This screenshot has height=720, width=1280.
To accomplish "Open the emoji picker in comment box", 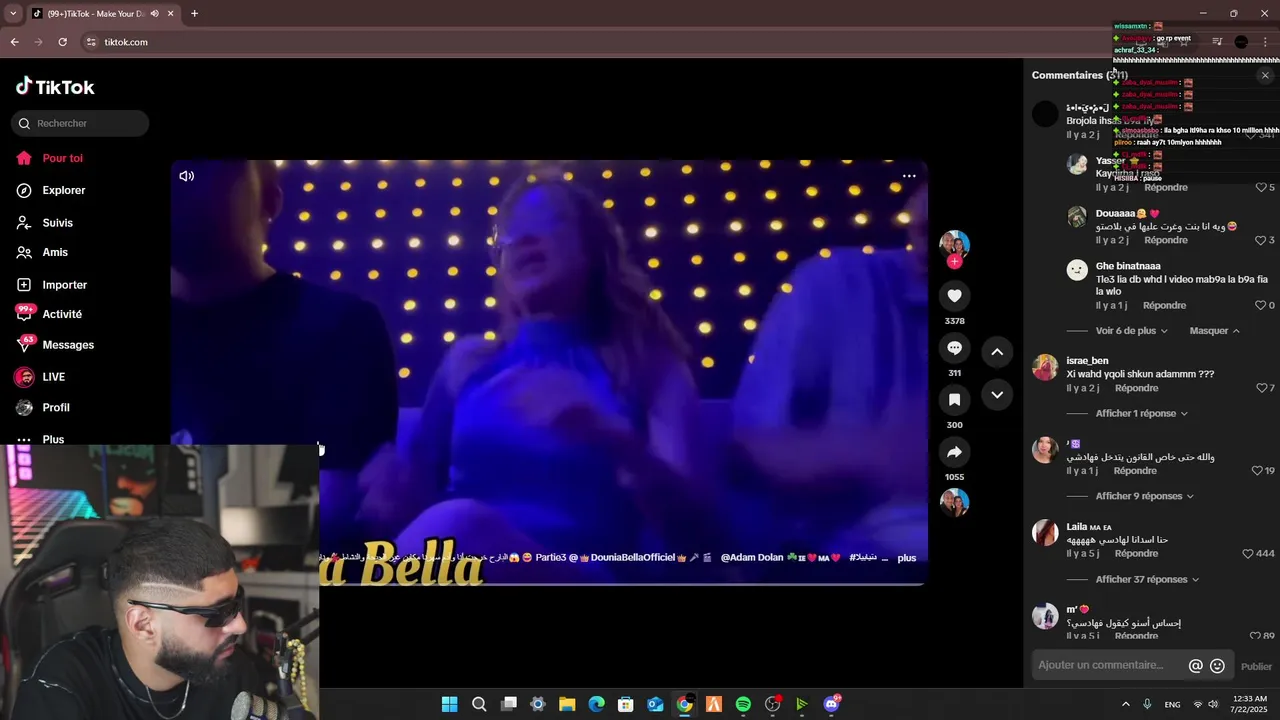I will click(1217, 666).
